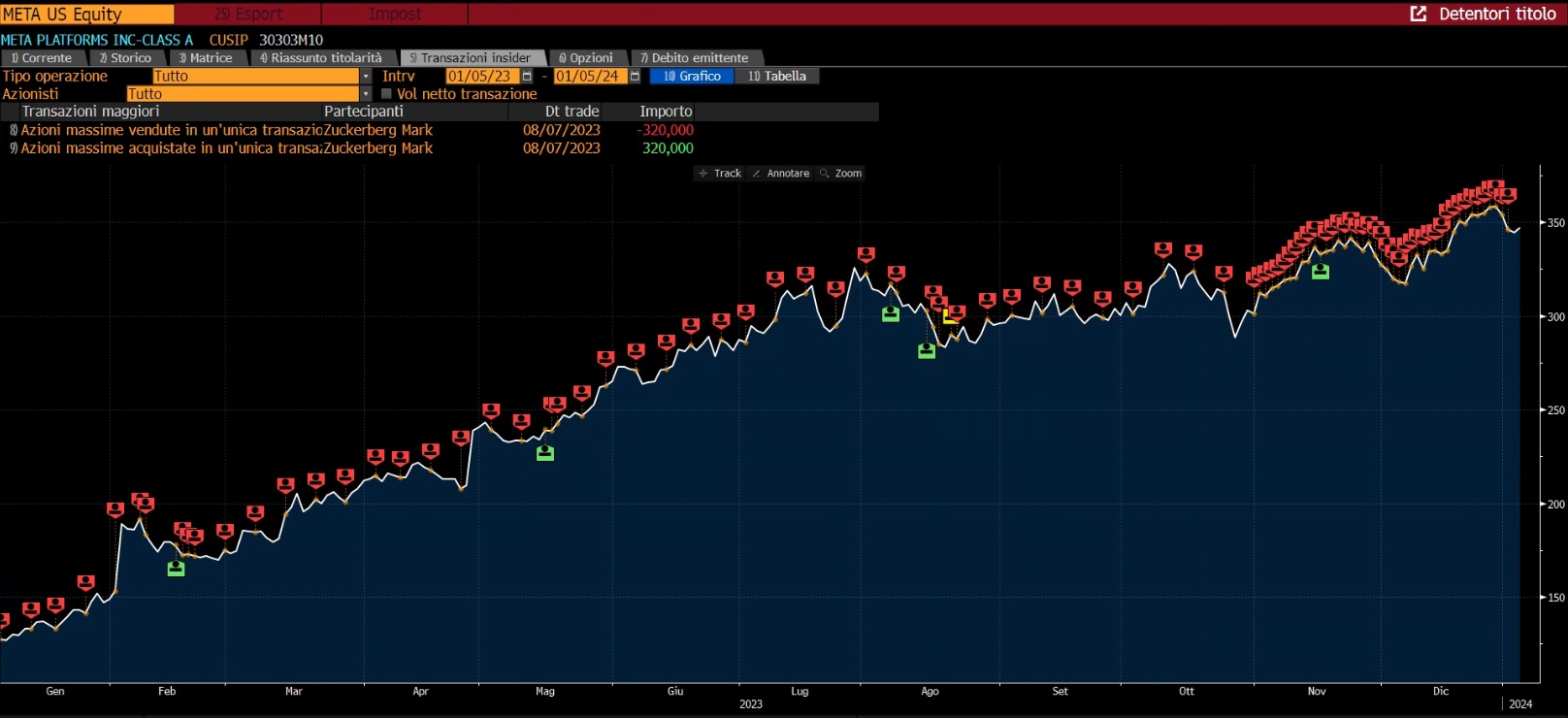1568x718 pixels.
Task: Open Debito emittente tab
Action: pyautogui.click(x=695, y=58)
